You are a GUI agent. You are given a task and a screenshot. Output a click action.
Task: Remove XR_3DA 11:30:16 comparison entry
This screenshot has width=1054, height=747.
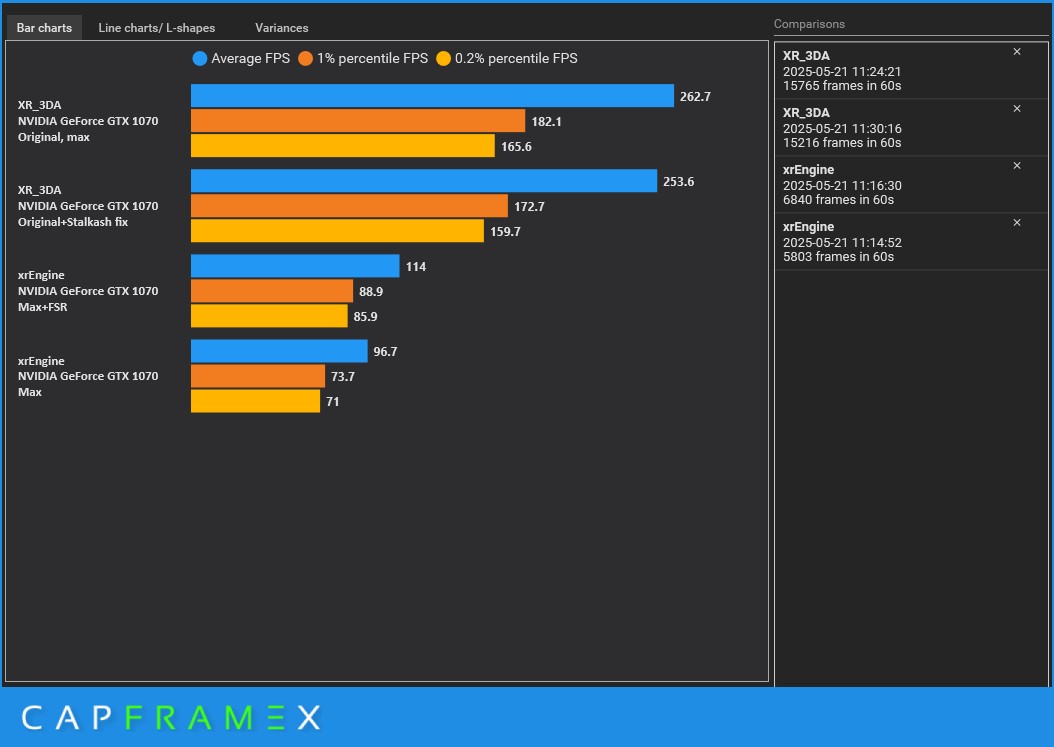(1017, 109)
